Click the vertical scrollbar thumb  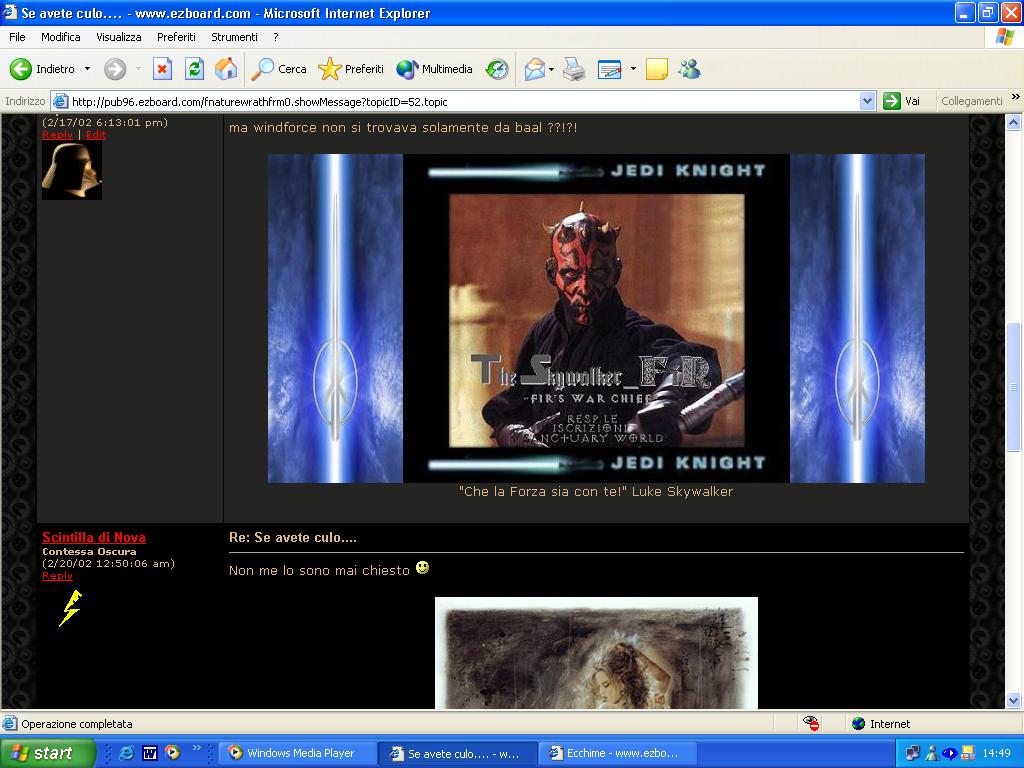(x=1014, y=387)
